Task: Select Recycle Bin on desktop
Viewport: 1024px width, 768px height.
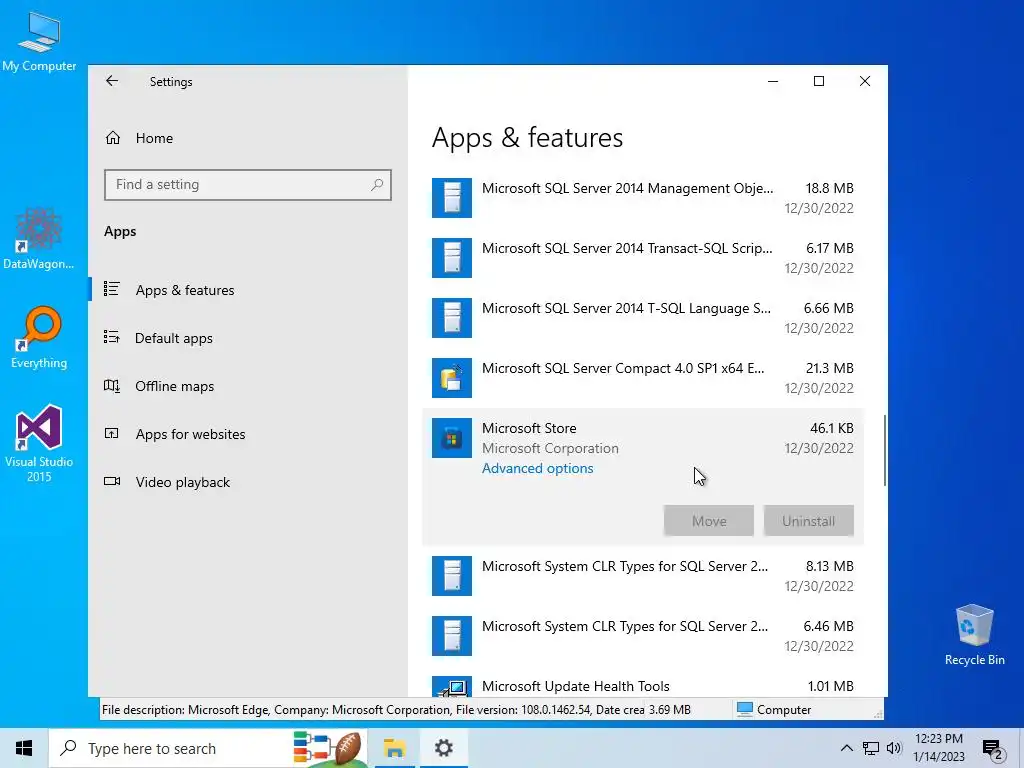Action: click(974, 635)
